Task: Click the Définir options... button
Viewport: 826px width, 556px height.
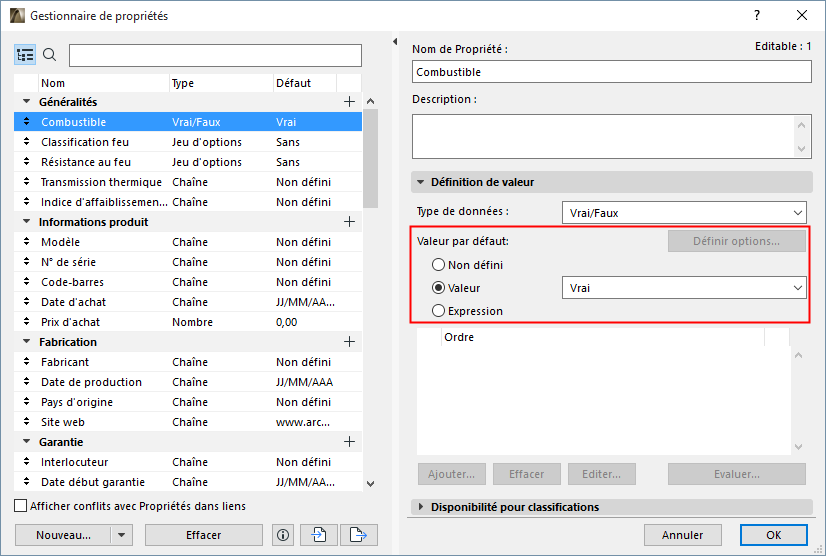Action: pyautogui.click(x=736, y=241)
